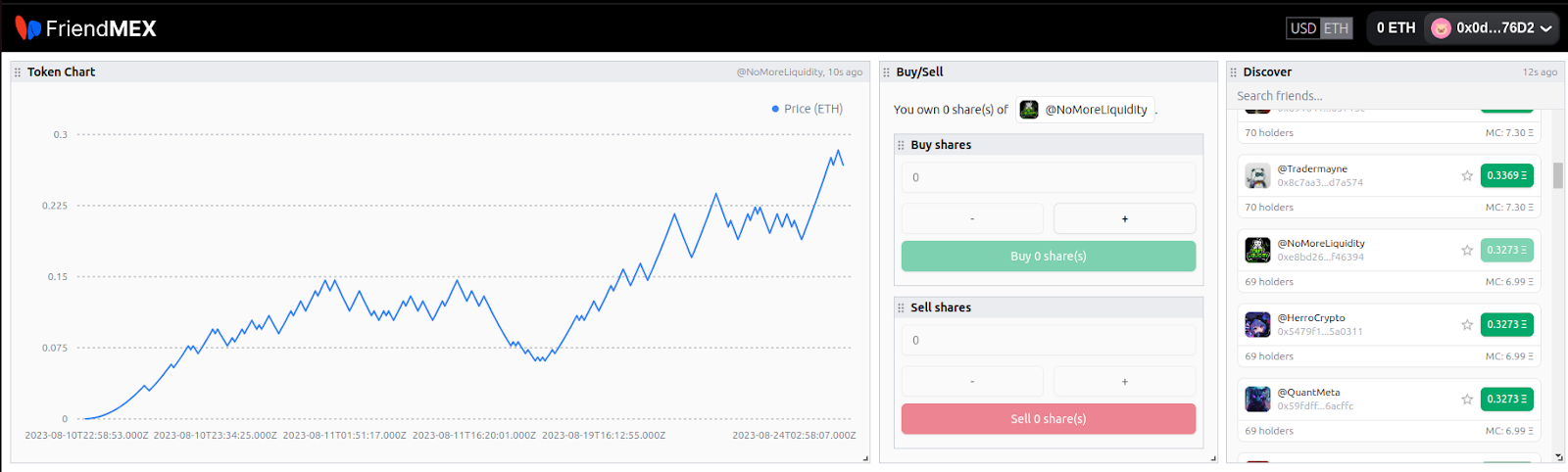
Task: Click the Token Chart panel drag handle
Action: (18, 72)
